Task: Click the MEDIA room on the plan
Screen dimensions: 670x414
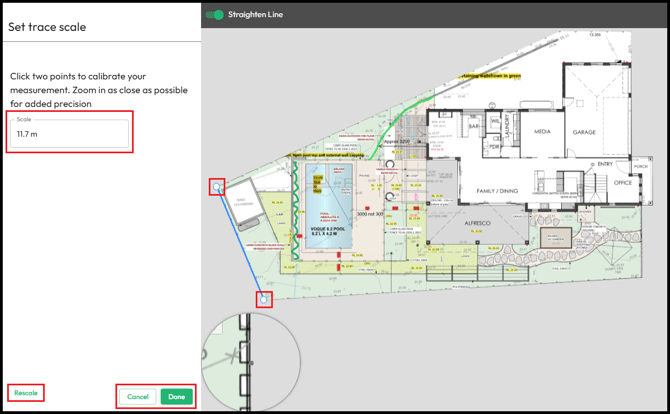Action: coord(542,132)
